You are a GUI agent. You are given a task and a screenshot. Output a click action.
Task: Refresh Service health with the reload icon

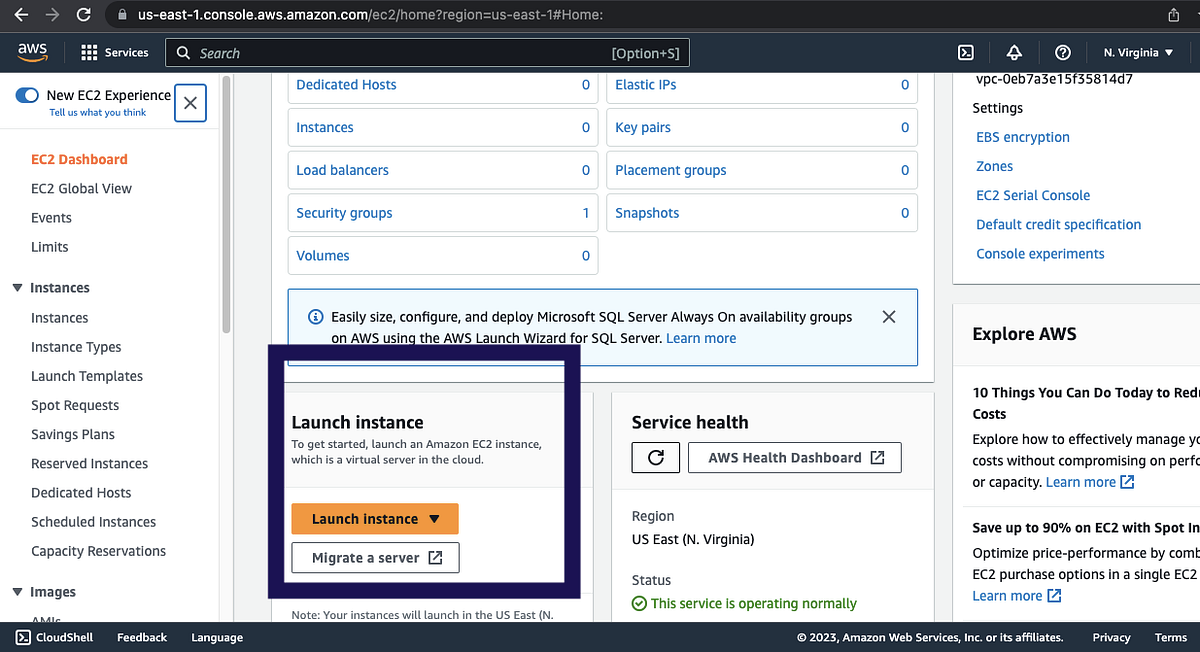coord(655,457)
